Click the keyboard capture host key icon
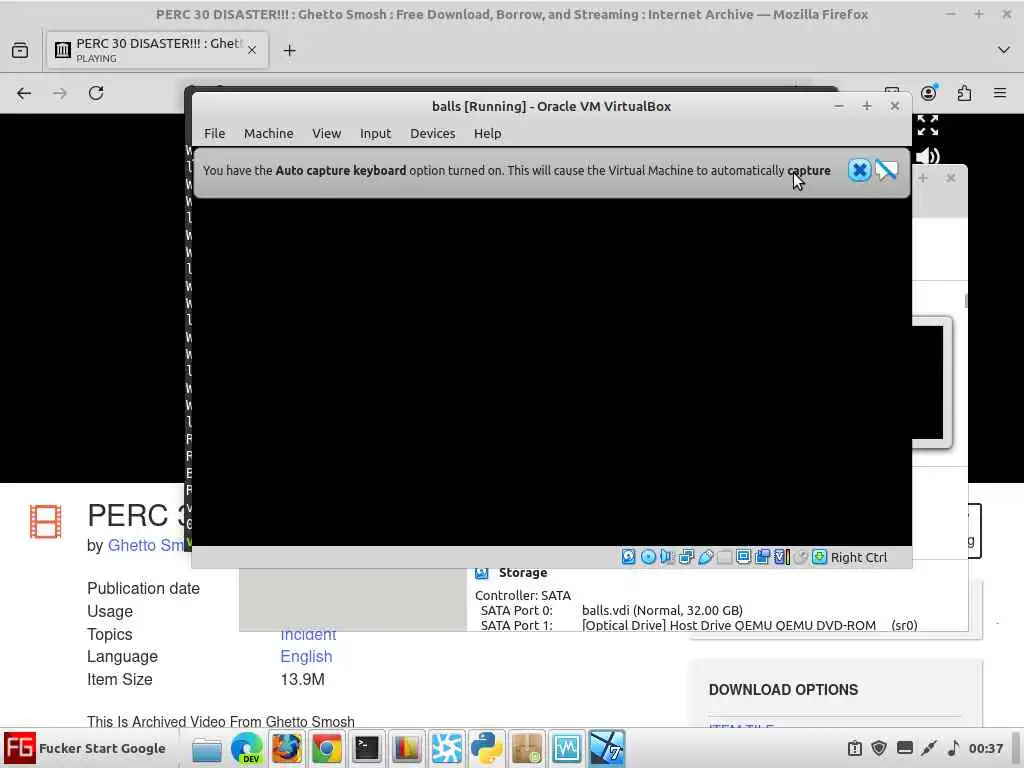Image resolution: width=1024 pixels, height=768 pixels. click(820, 557)
